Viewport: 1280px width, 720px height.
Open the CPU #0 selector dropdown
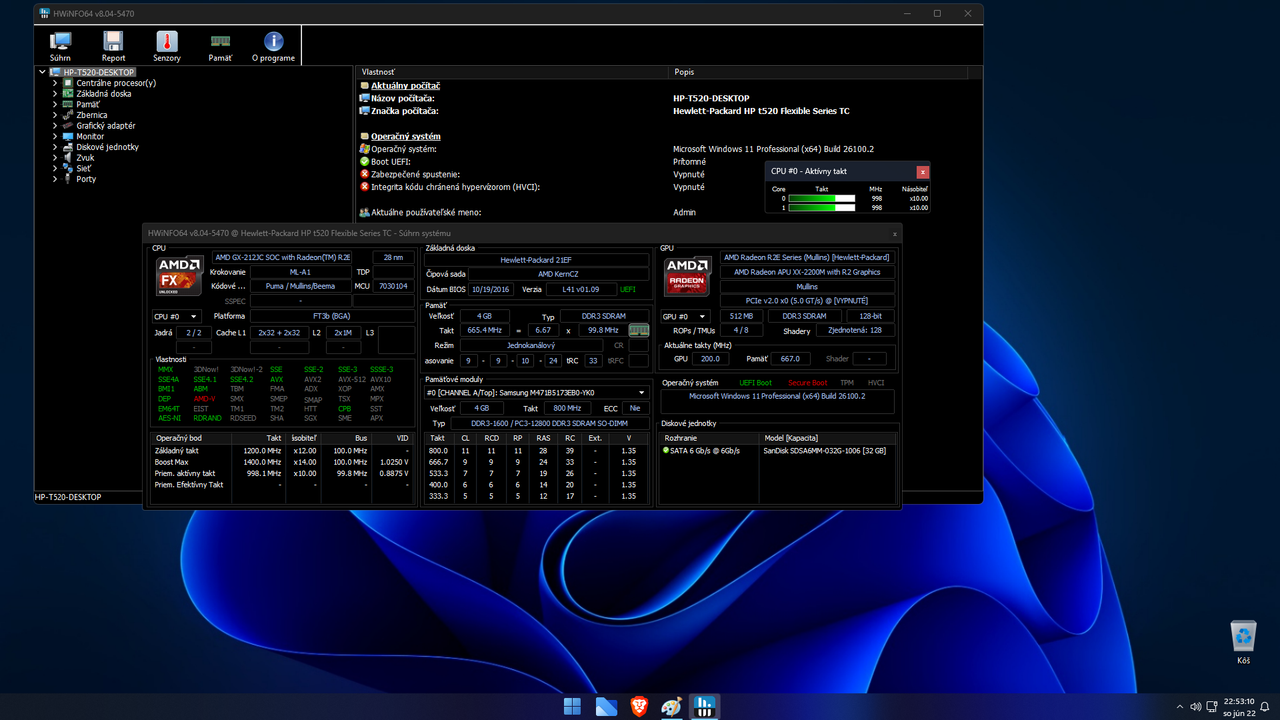point(176,316)
